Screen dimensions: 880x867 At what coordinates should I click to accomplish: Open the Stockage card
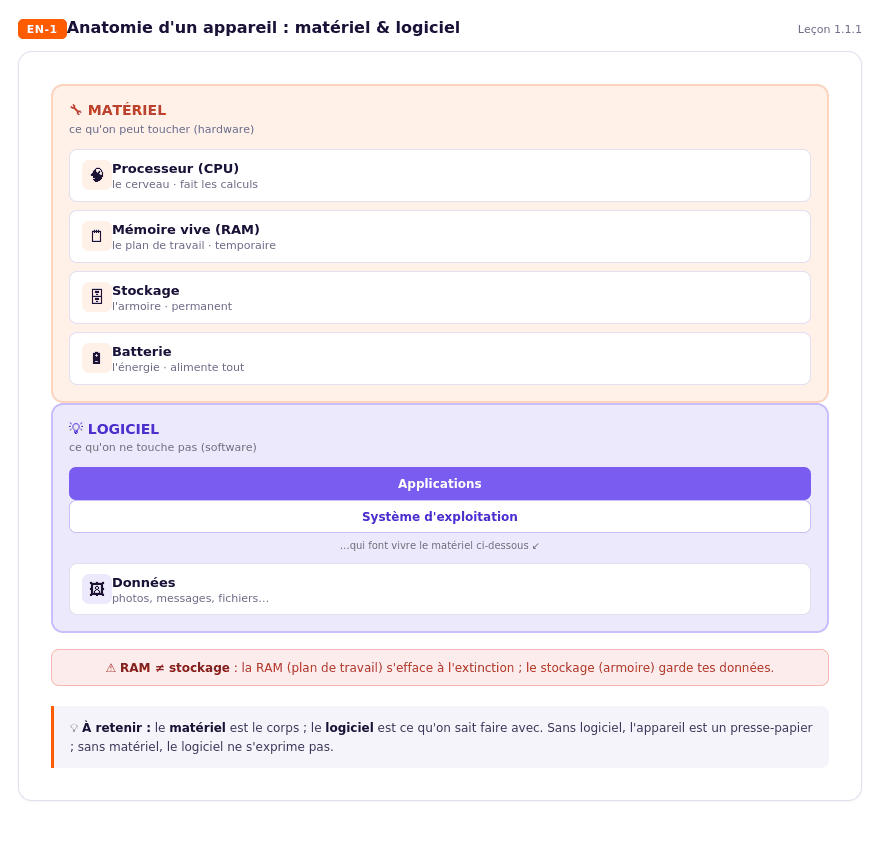(440, 297)
